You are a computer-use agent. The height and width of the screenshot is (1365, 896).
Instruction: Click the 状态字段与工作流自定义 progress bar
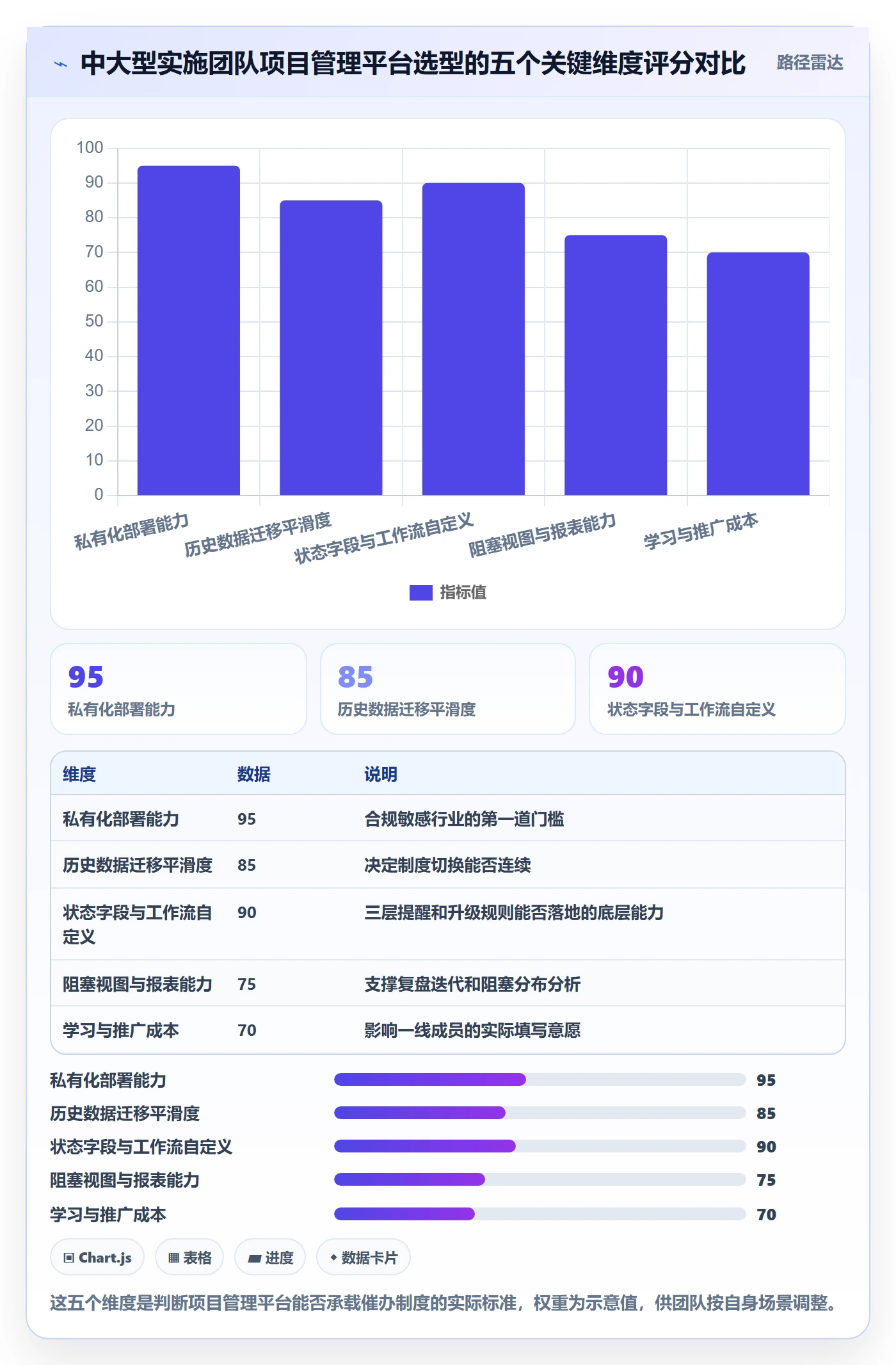pos(540,1146)
